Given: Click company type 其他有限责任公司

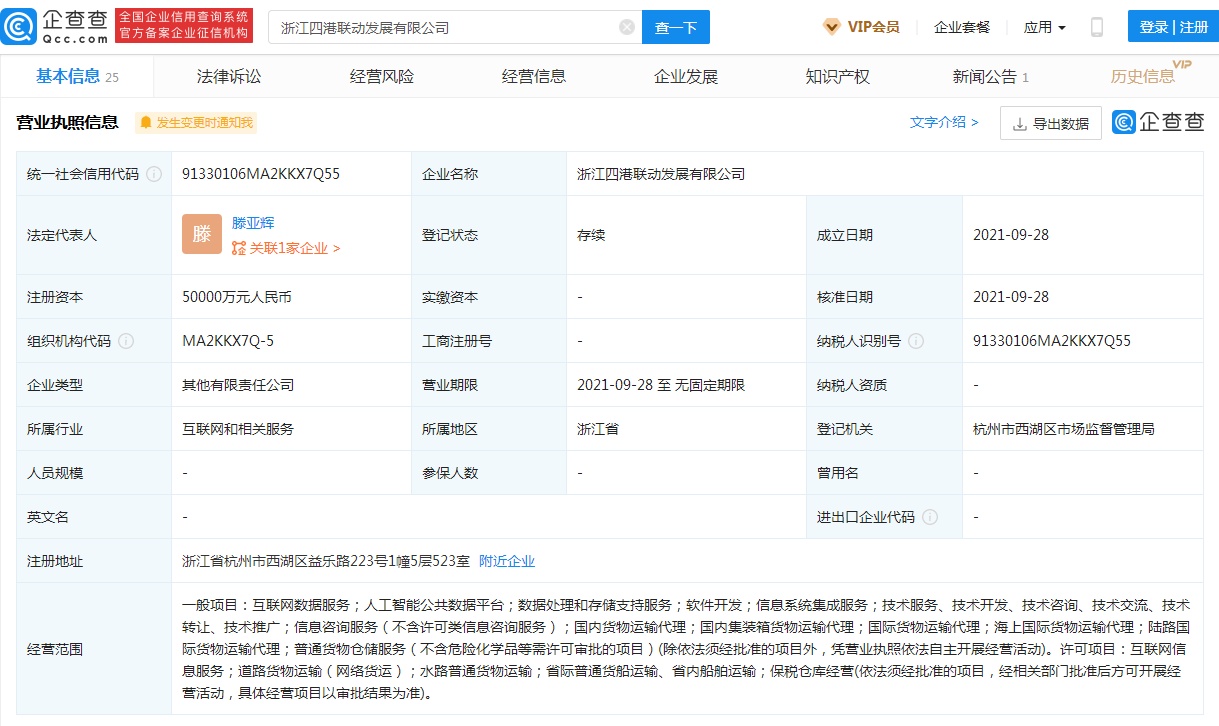Looking at the screenshot, I should [x=238, y=385].
